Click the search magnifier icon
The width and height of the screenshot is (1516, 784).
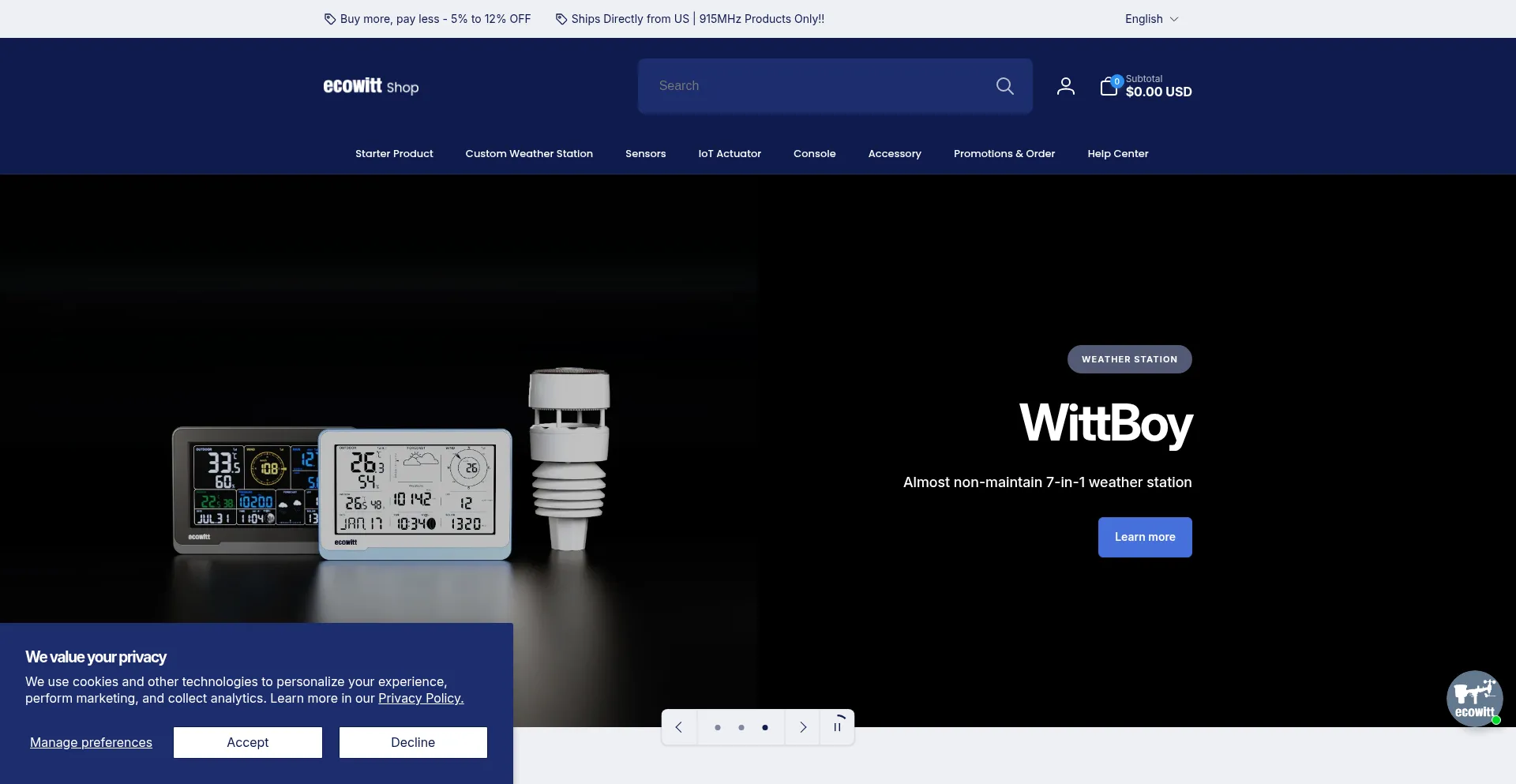pyautogui.click(x=1004, y=86)
